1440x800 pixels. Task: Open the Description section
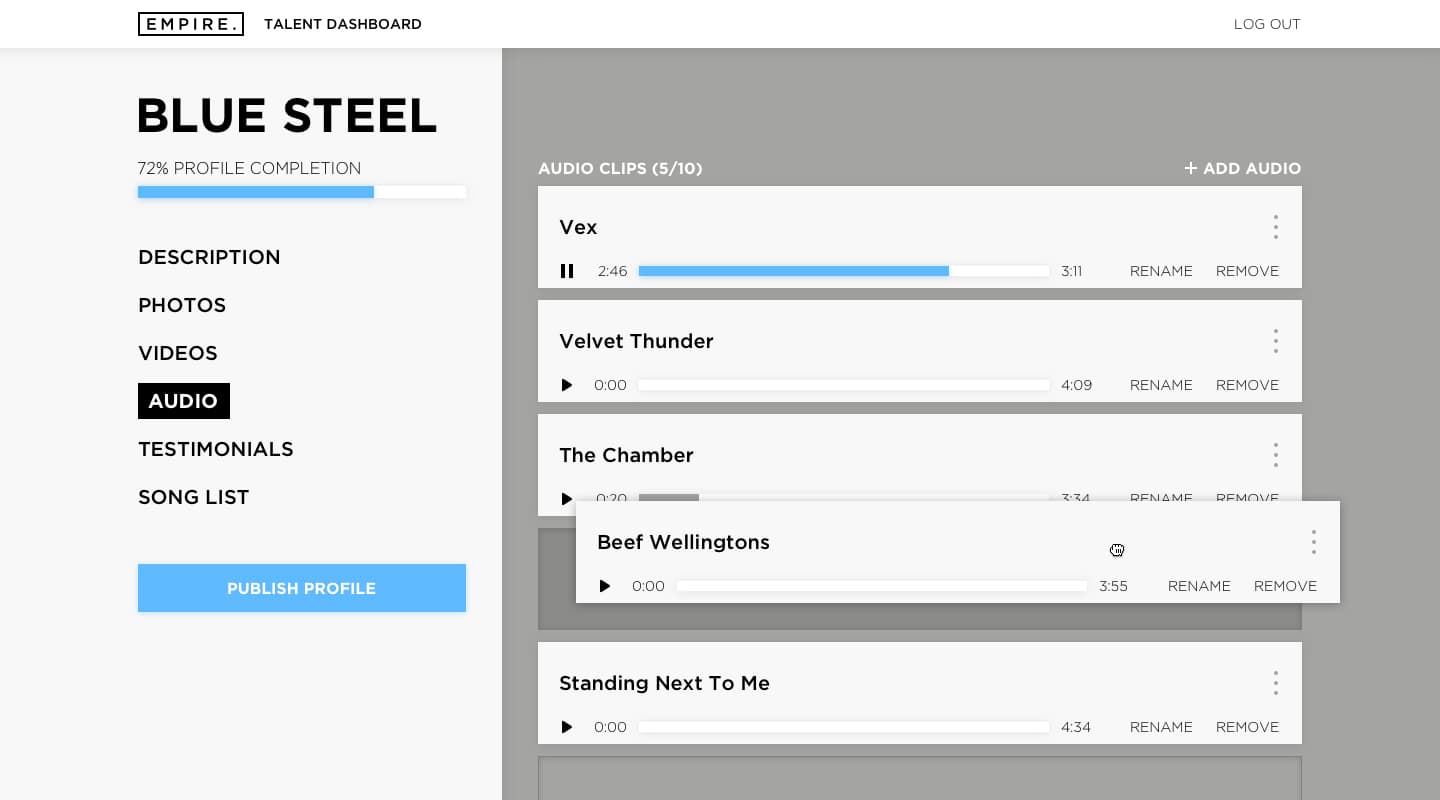pos(209,257)
